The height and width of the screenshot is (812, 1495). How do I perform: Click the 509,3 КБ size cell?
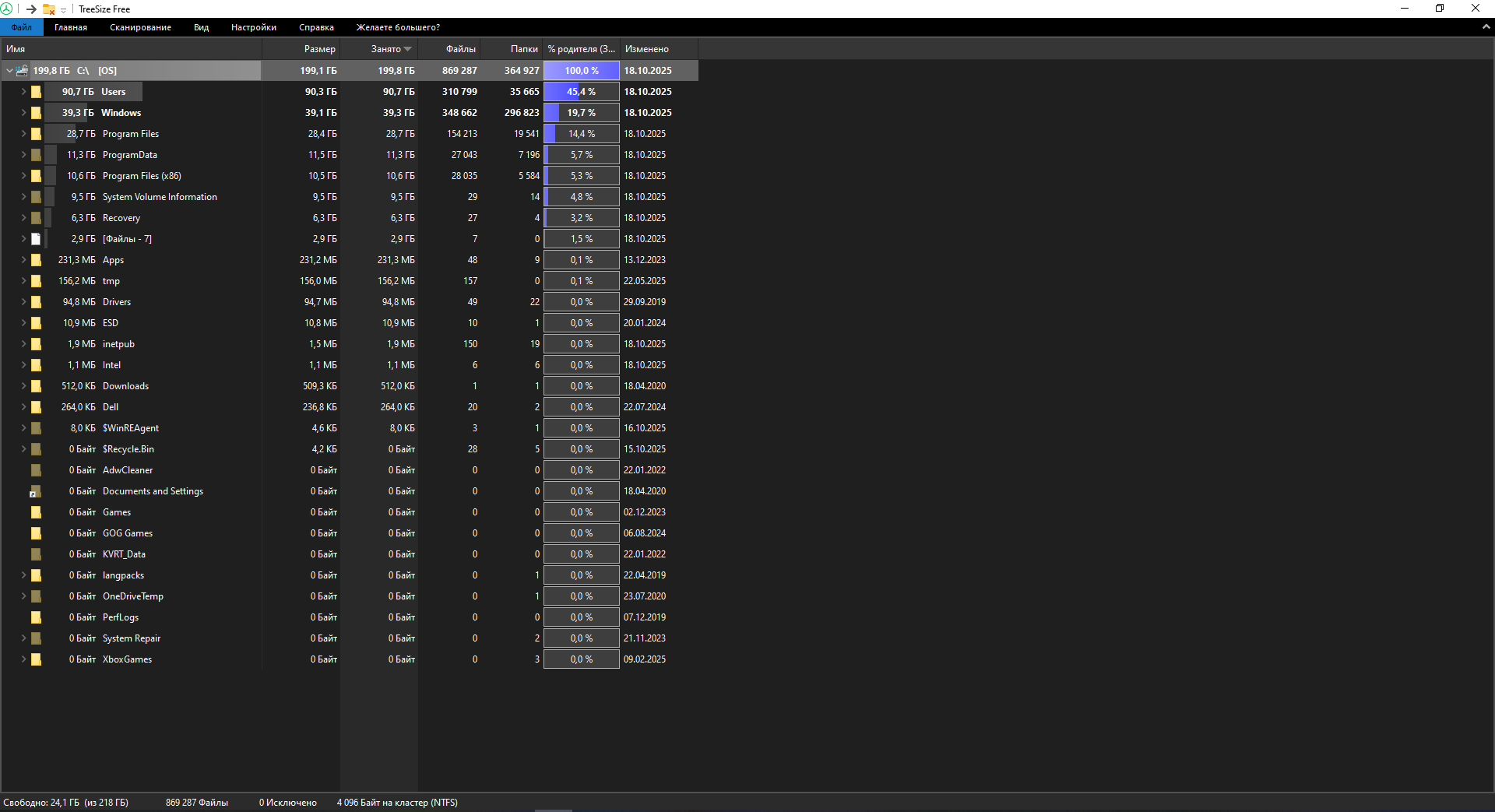320,386
